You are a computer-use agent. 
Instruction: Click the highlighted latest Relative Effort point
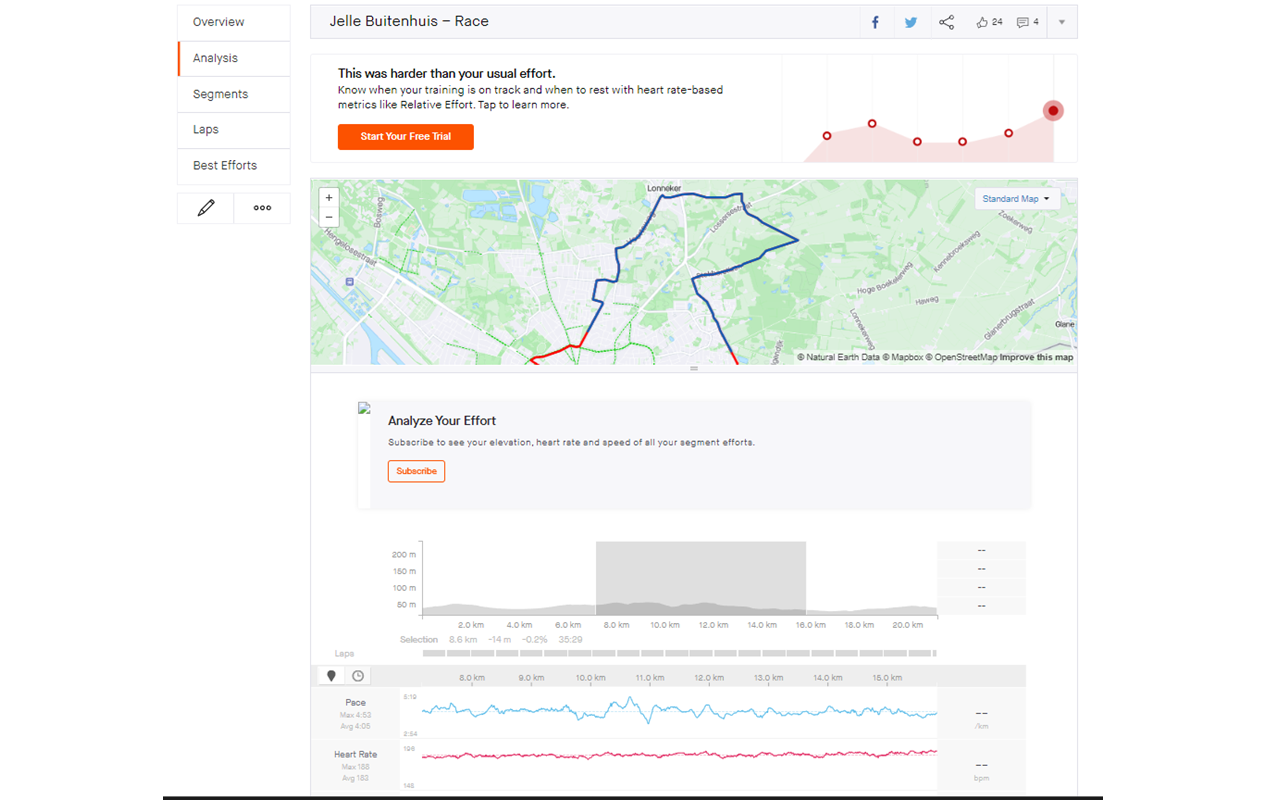1053,111
